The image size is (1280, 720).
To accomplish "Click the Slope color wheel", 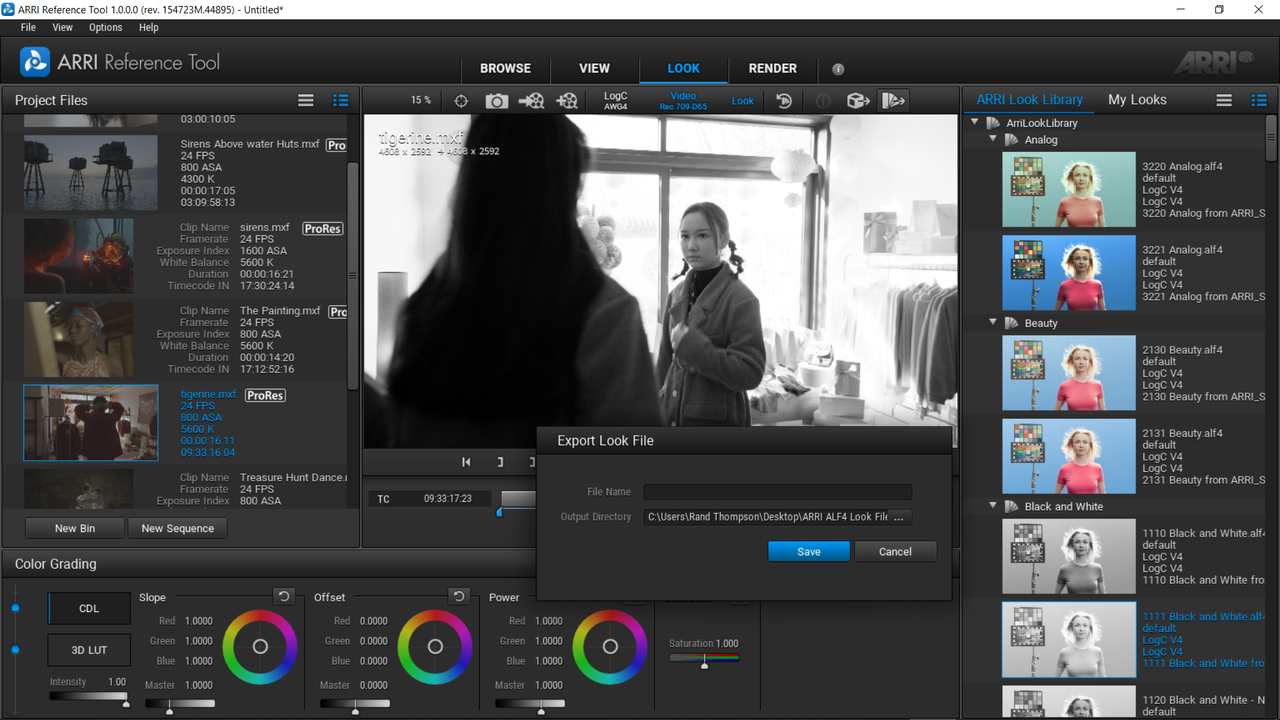I will coord(260,646).
